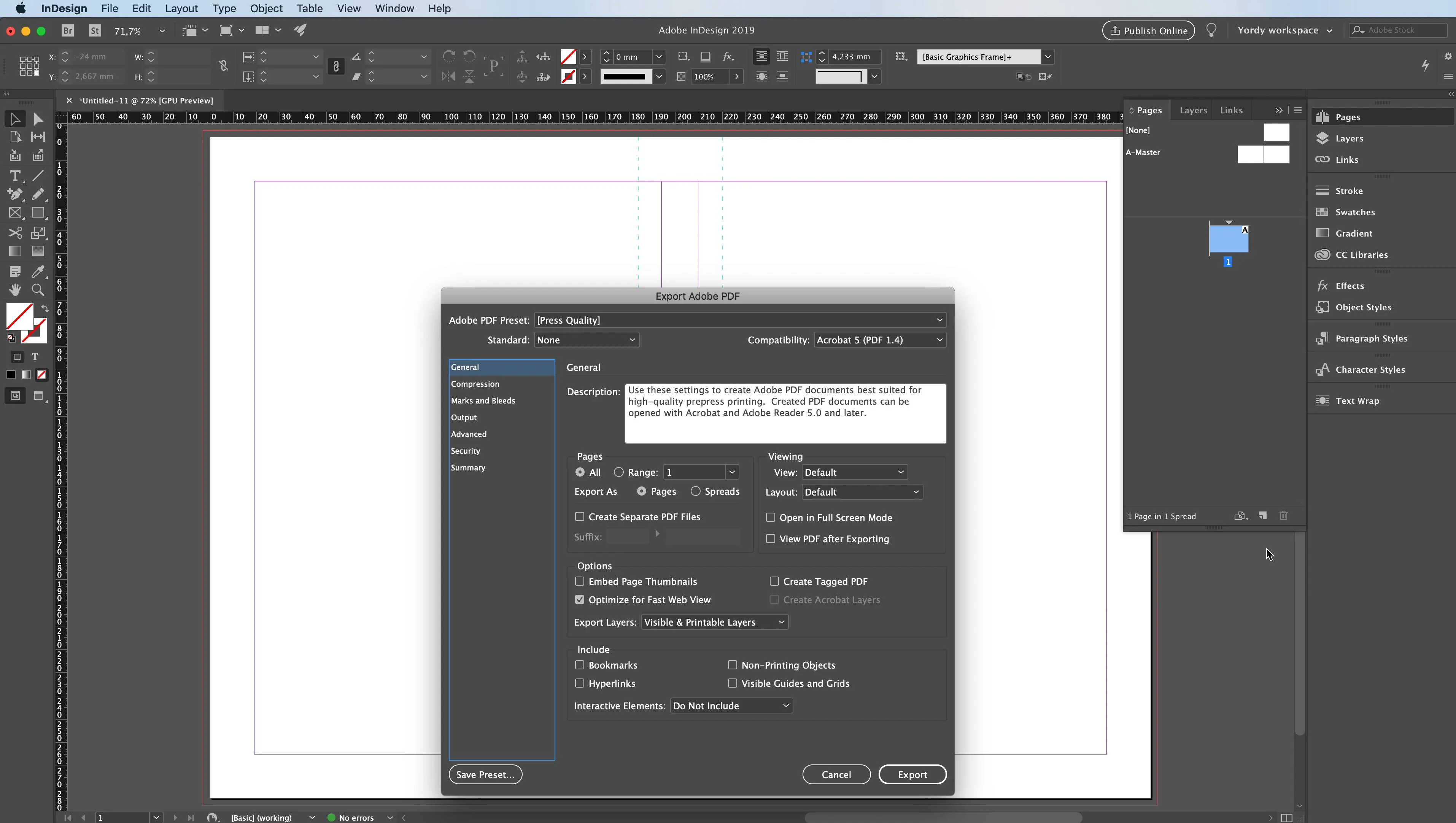The height and width of the screenshot is (823, 1456).
Task: Click the Save Preset button
Action: [x=485, y=774]
